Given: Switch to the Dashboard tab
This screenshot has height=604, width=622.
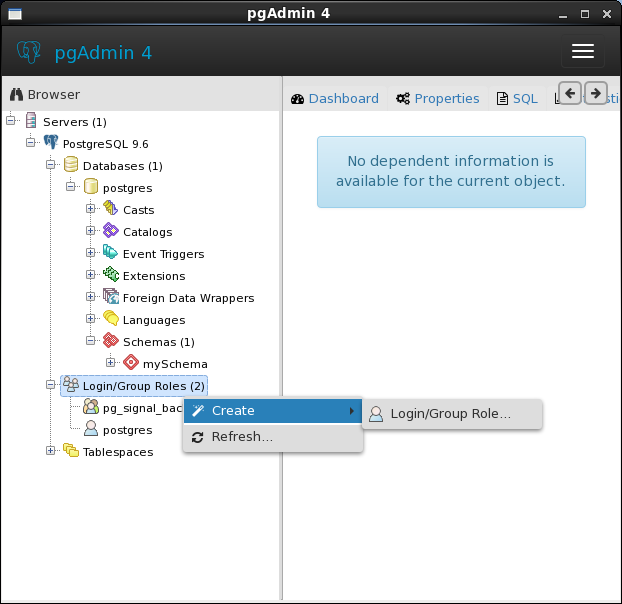Looking at the screenshot, I should pyautogui.click(x=335, y=99).
